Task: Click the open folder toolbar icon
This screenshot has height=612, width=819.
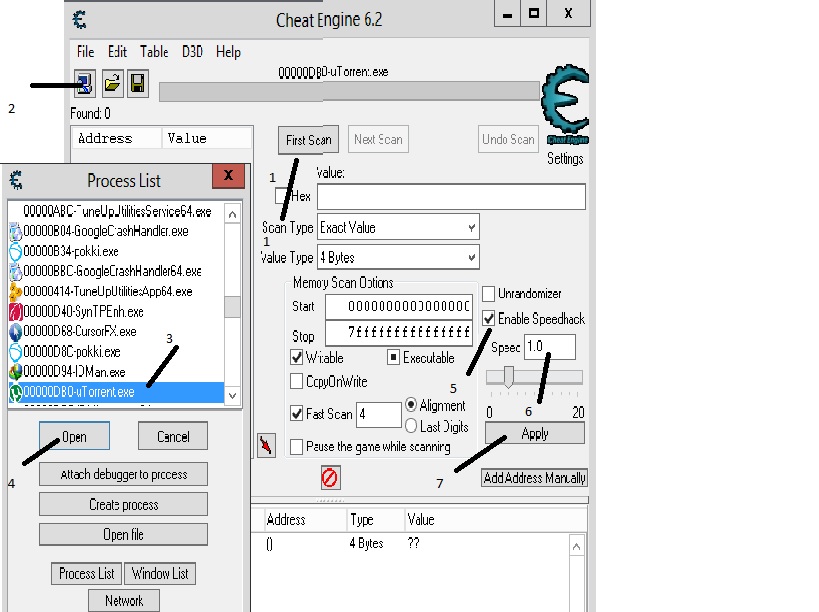Action: 112,84
